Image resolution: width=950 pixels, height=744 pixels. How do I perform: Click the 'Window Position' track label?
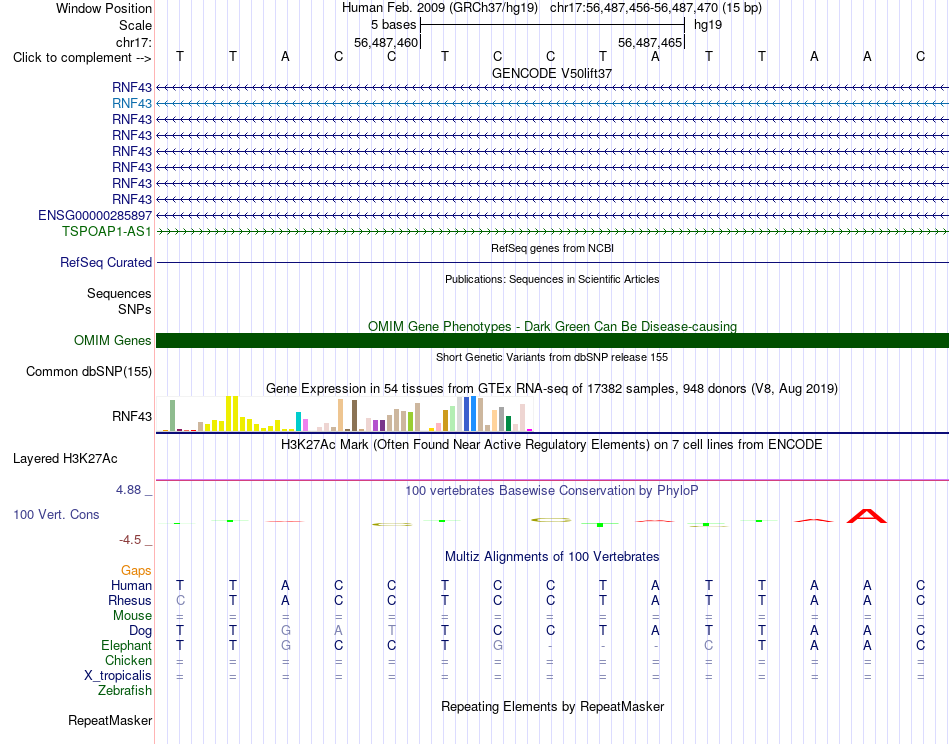104,8
